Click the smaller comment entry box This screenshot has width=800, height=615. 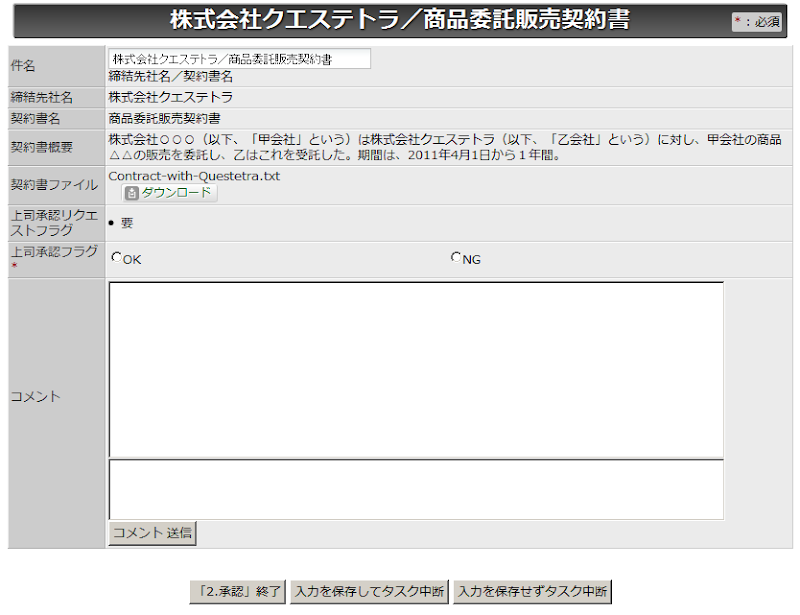tap(416, 489)
